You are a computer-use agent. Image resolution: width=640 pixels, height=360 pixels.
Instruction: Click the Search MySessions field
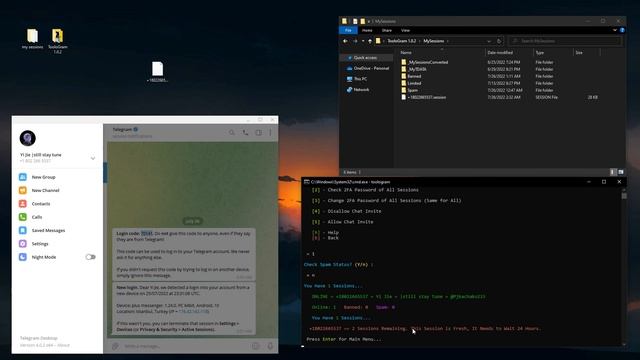(565, 41)
